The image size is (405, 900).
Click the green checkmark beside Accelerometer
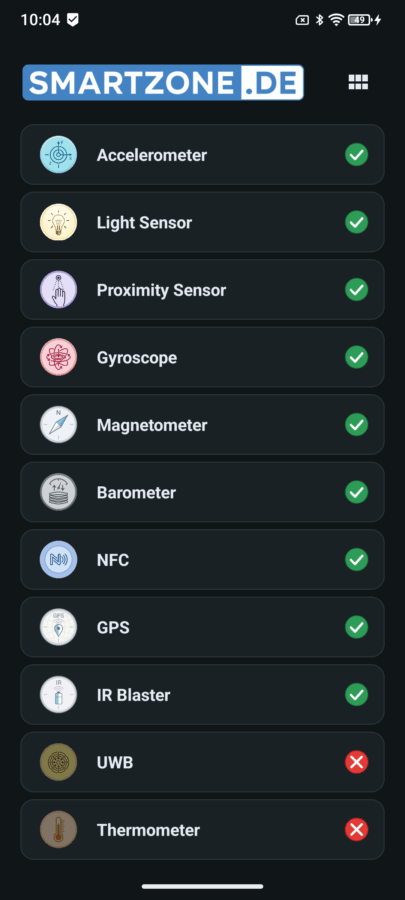pos(356,155)
